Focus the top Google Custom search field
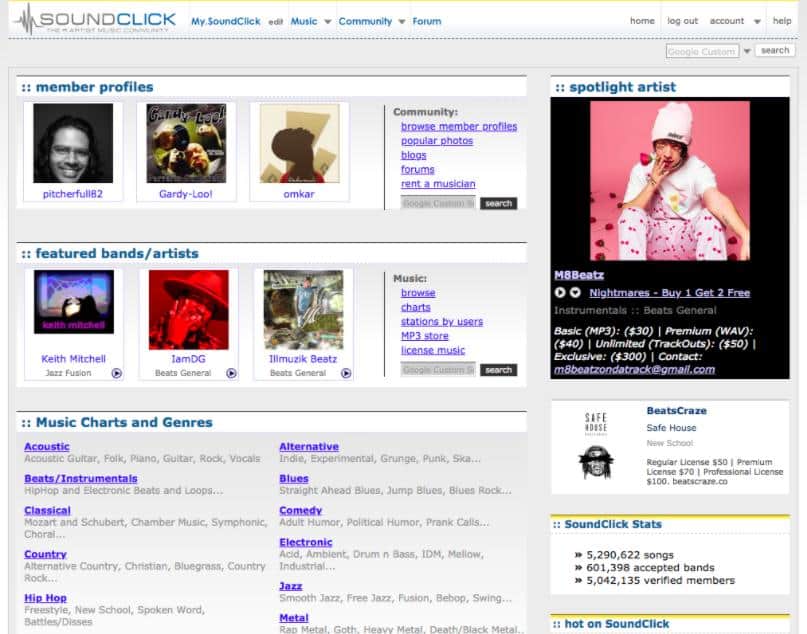The width and height of the screenshot is (807, 634). coord(702,51)
